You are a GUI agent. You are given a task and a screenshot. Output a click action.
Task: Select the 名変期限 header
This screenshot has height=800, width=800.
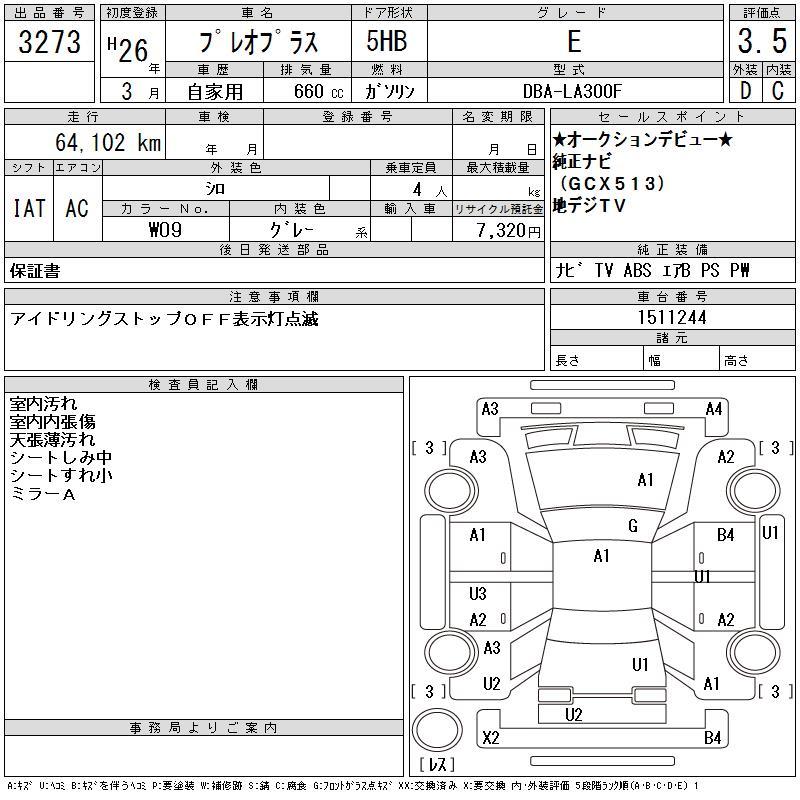(x=498, y=117)
